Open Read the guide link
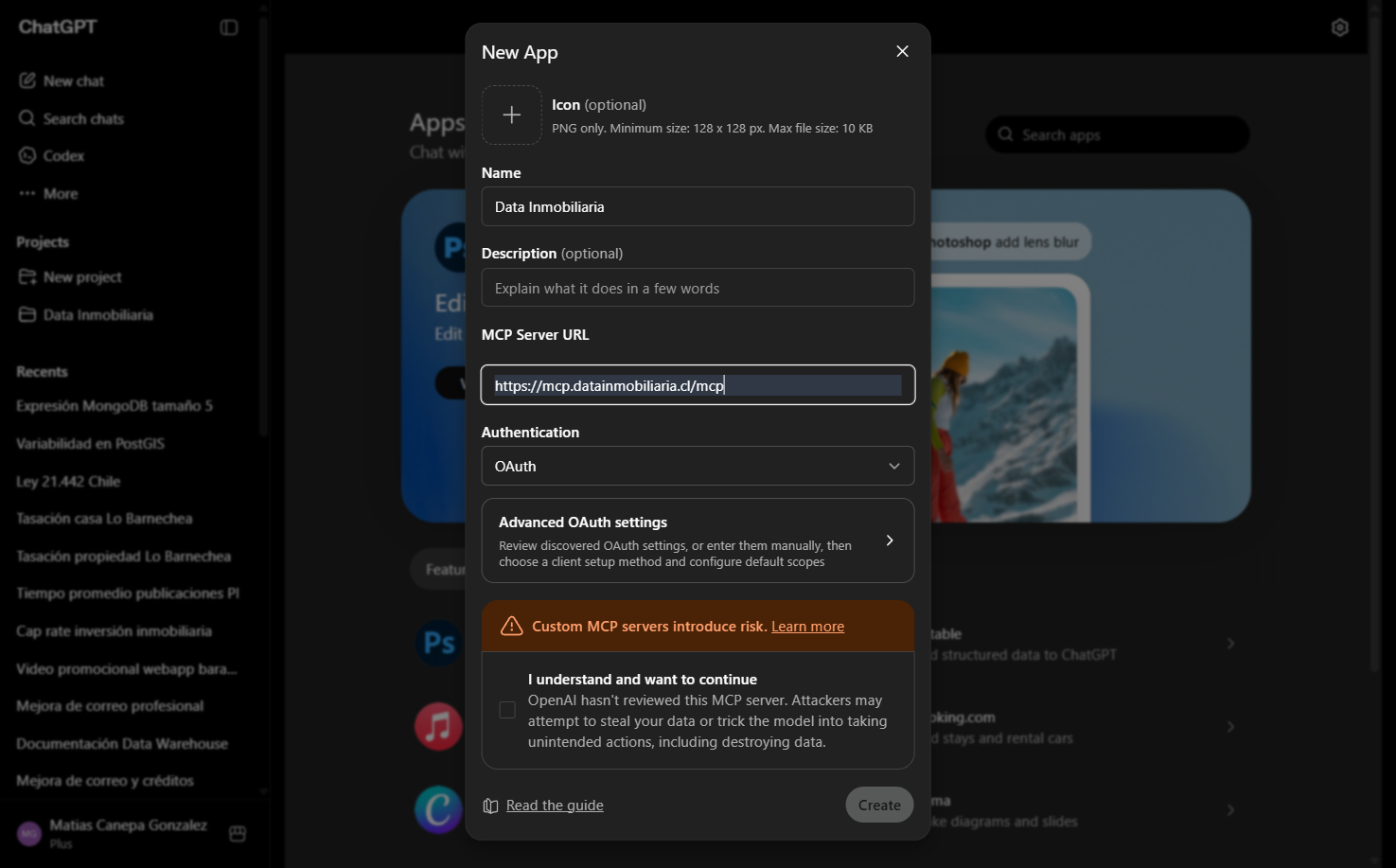The width and height of the screenshot is (1396, 868). pyautogui.click(x=555, y=806)
